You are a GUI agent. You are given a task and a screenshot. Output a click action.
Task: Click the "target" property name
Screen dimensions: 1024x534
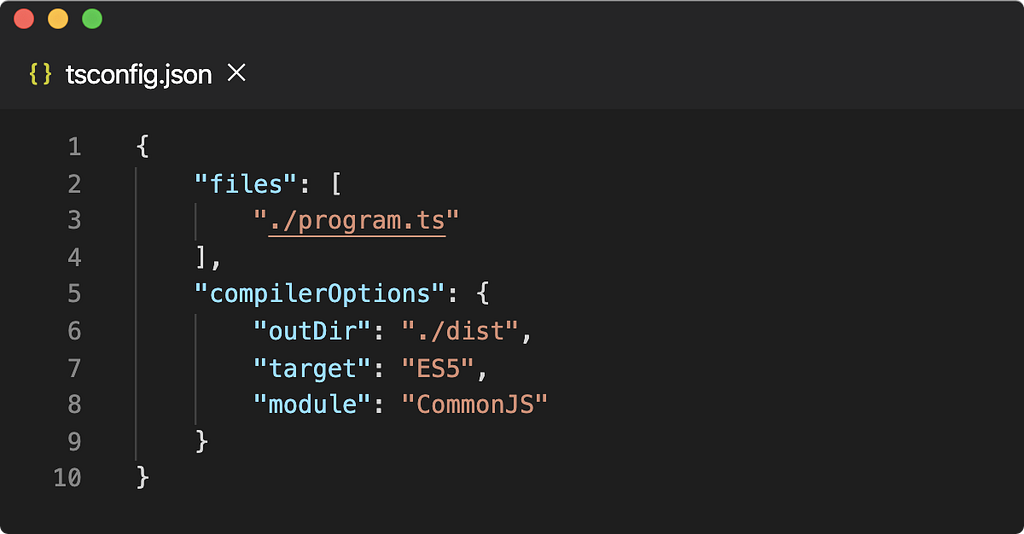click(312, 369)
